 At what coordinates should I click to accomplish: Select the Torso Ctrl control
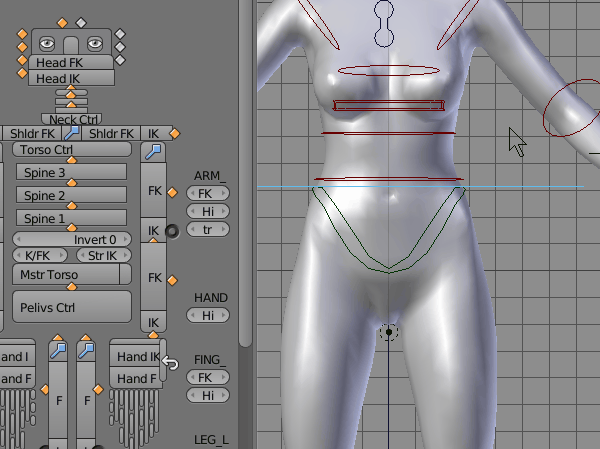click(72, 149)
